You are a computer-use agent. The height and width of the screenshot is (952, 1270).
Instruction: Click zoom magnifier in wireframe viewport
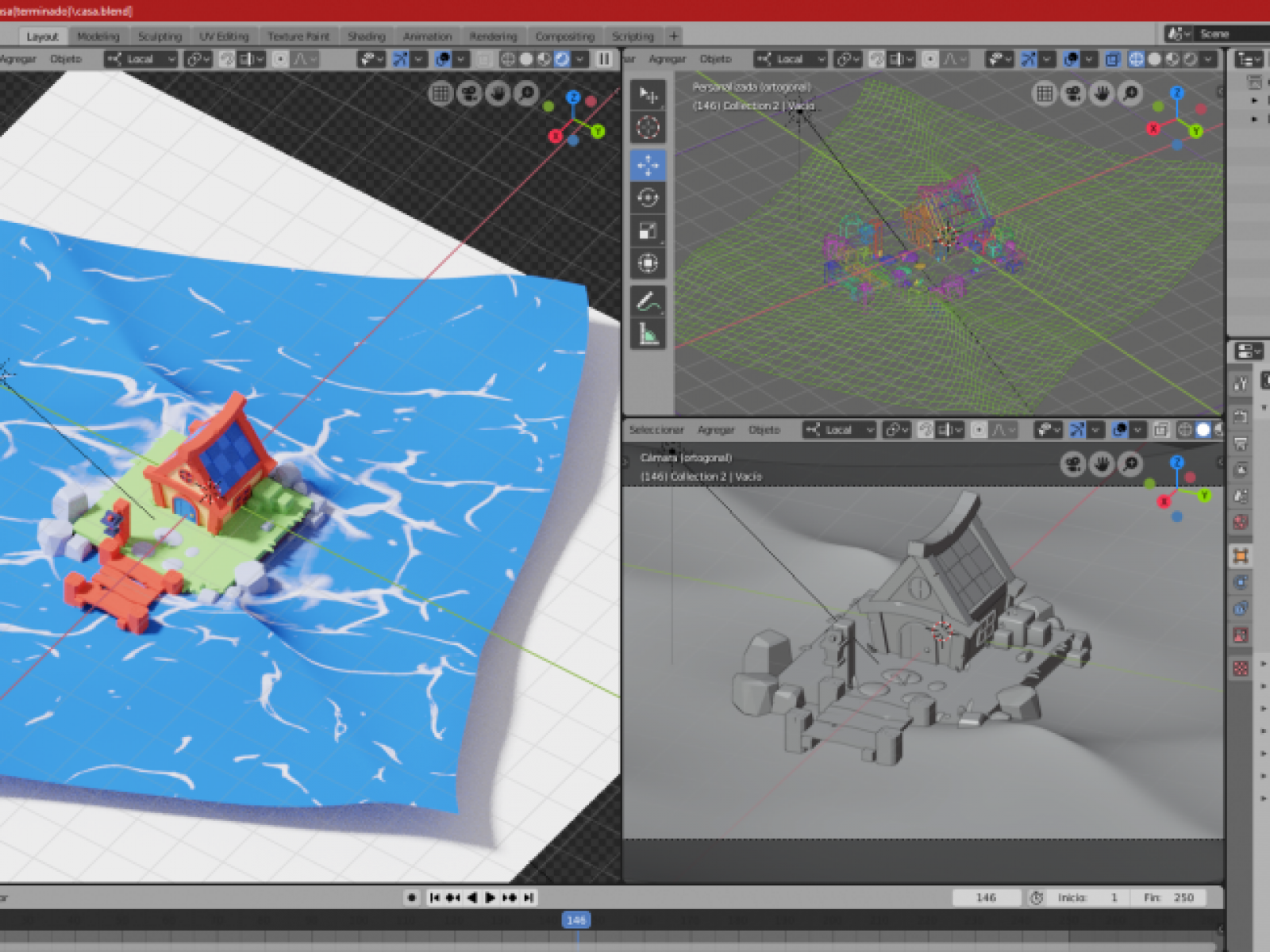point(1130,94)
